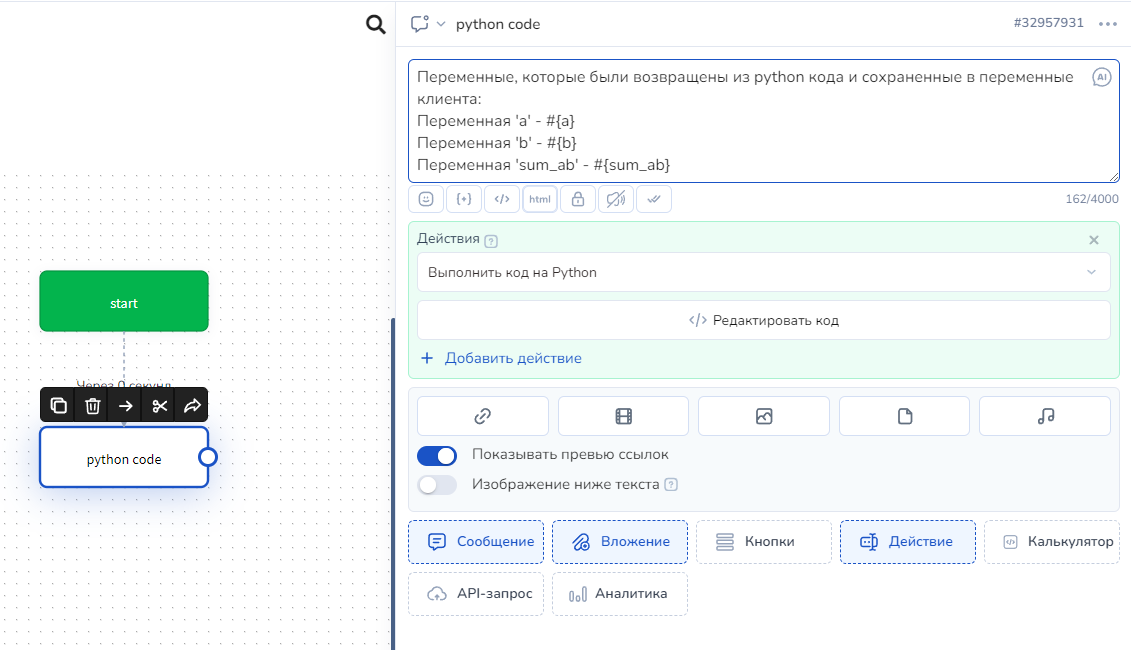Expand the message type chevron beside block title
1131x650 pixels.
pyautogui.click(x=441, y=24)
